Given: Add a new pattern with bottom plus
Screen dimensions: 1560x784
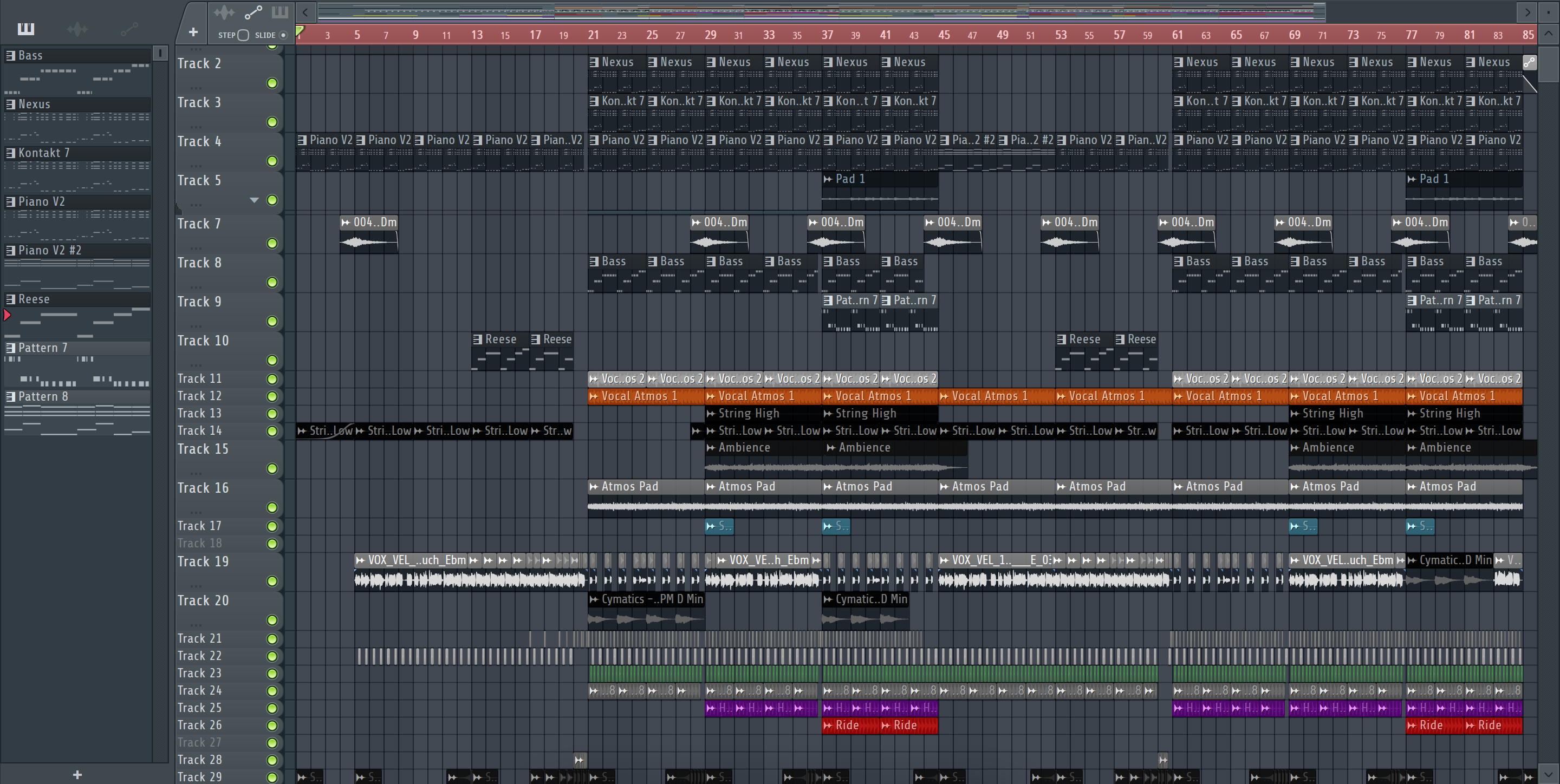Looking at the screenshot, I should click(77, 774).
